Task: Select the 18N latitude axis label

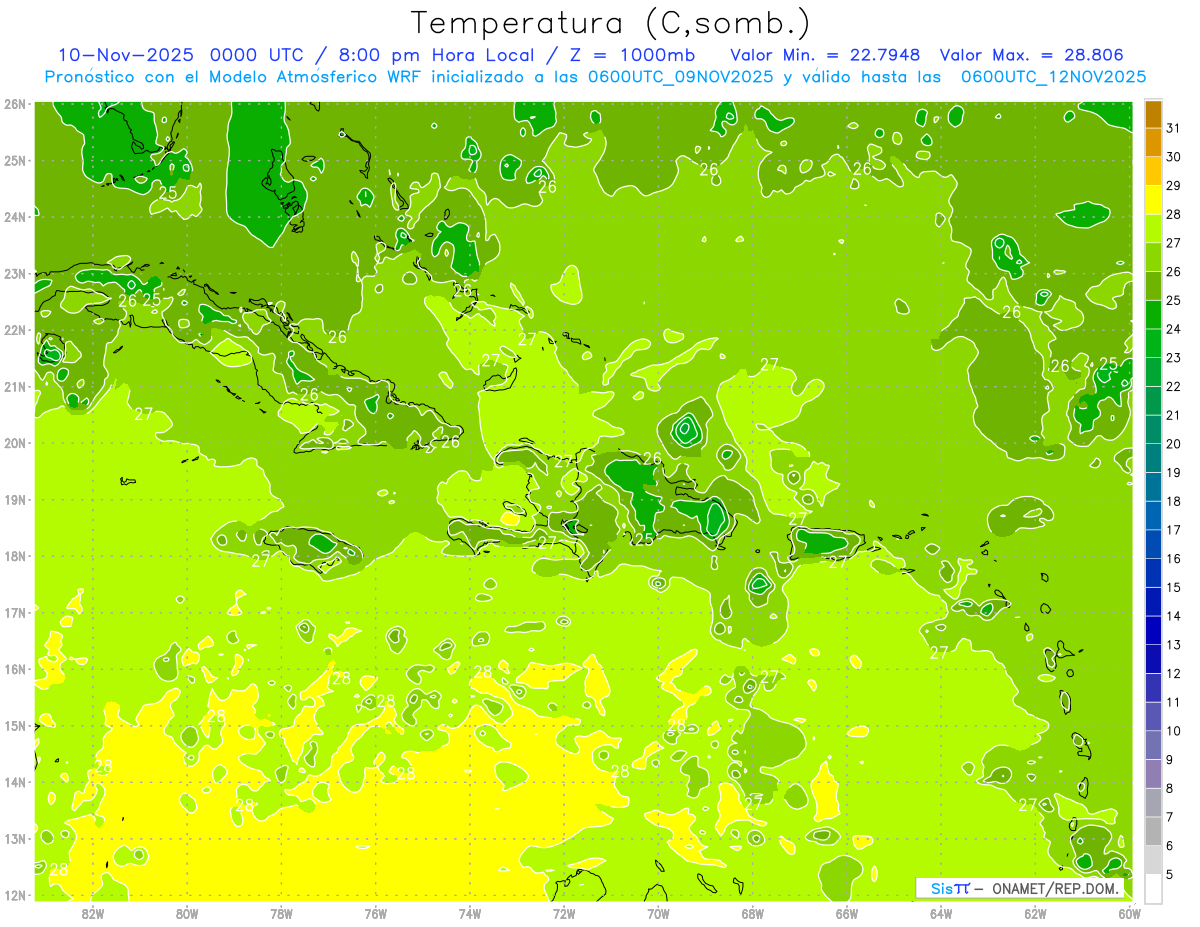Action: coord(15,556)
